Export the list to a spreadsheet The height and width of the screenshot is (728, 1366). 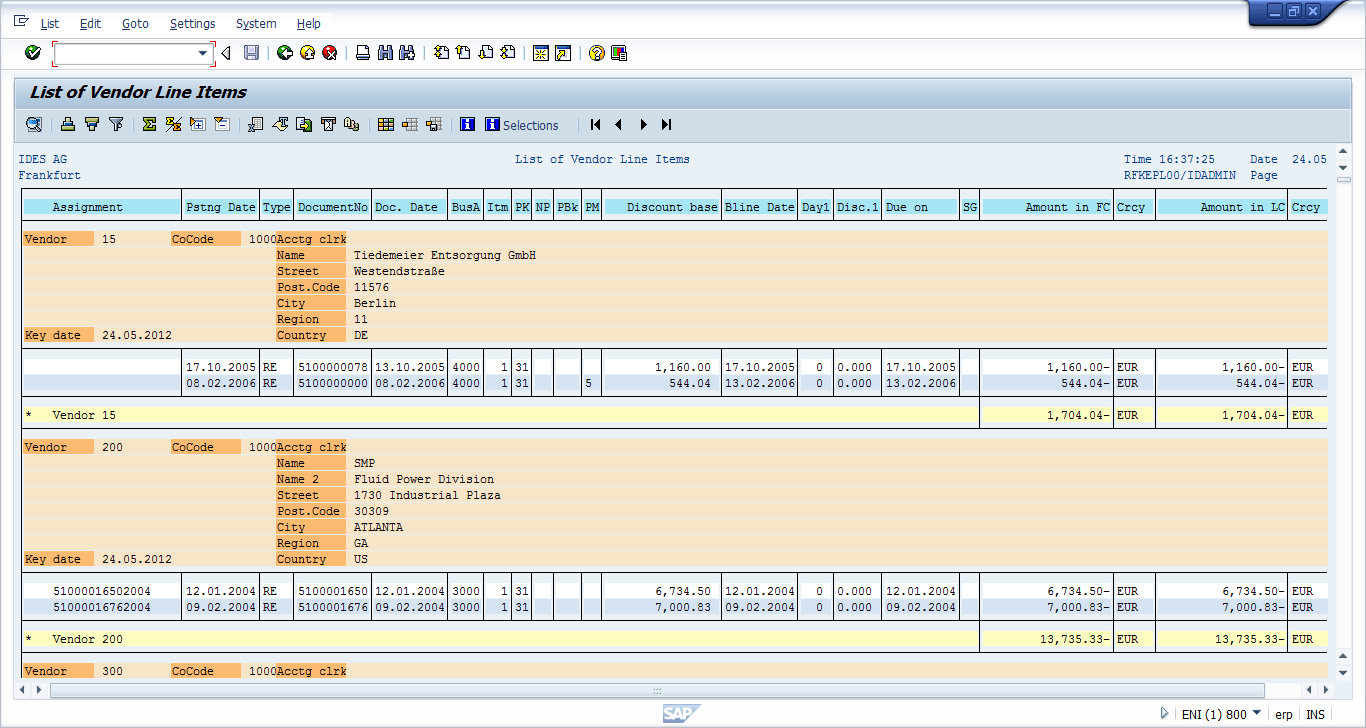(x=253, y=124)
